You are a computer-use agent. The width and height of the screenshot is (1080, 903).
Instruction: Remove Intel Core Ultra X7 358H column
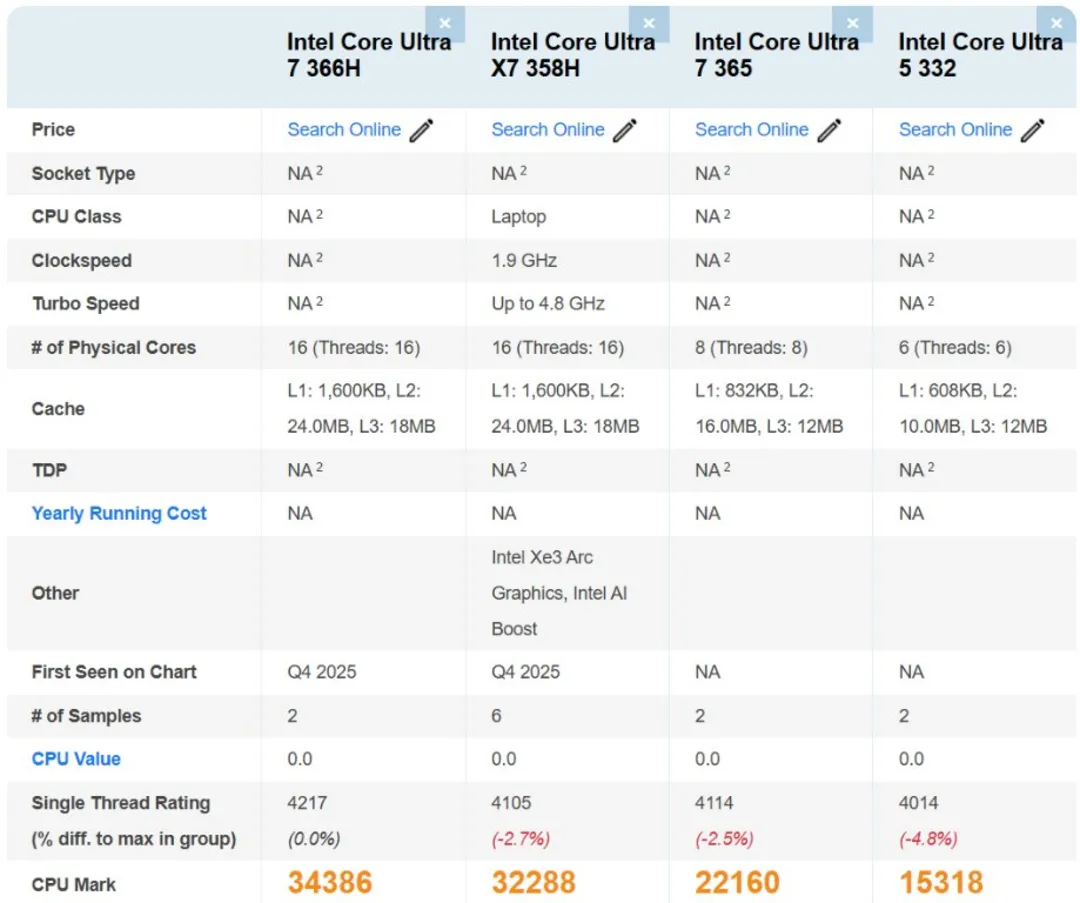pyautogui.click(x=649, y=23)
